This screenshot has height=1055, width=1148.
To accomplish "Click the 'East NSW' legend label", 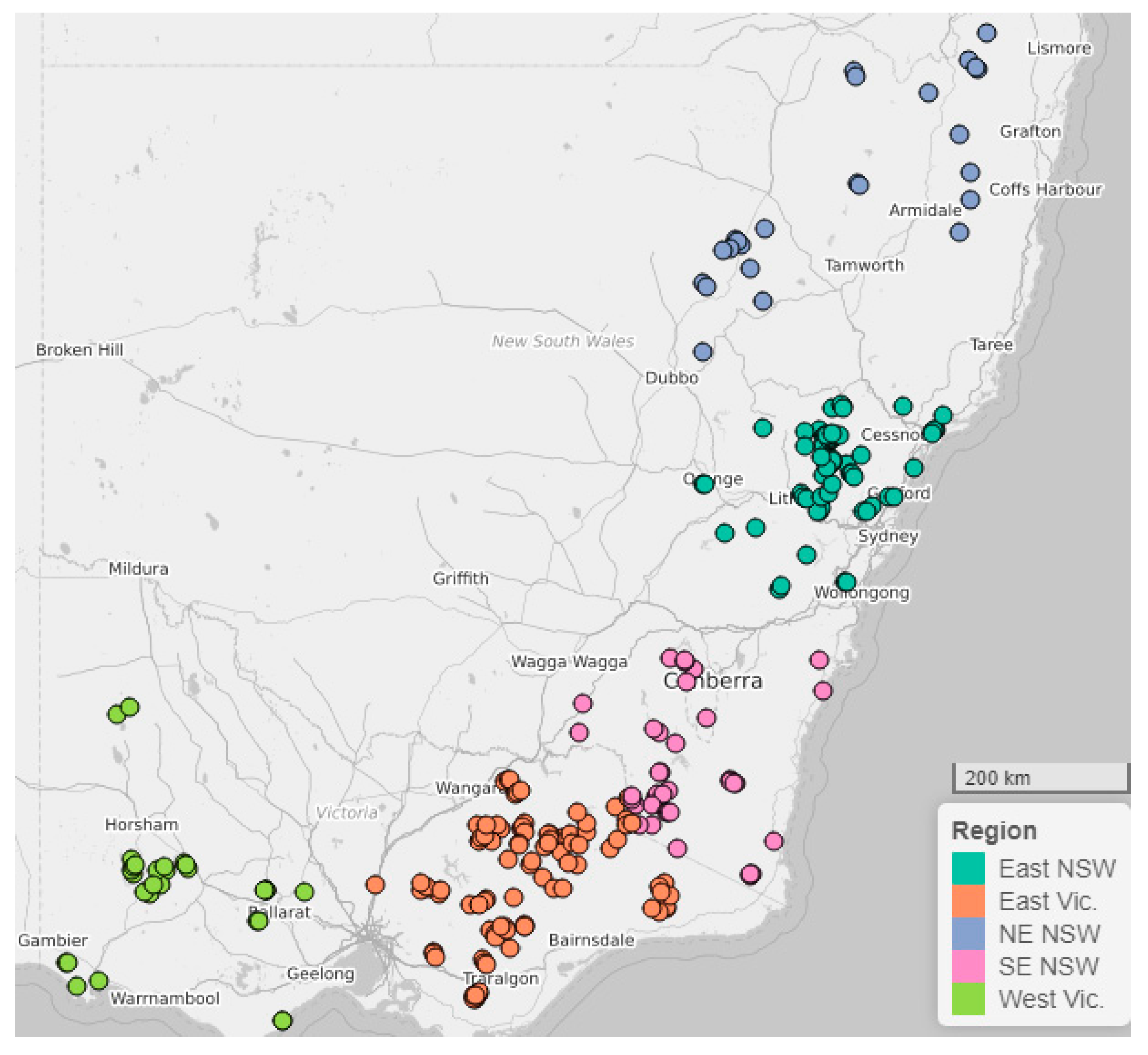I will click(x=1057, y=868).
